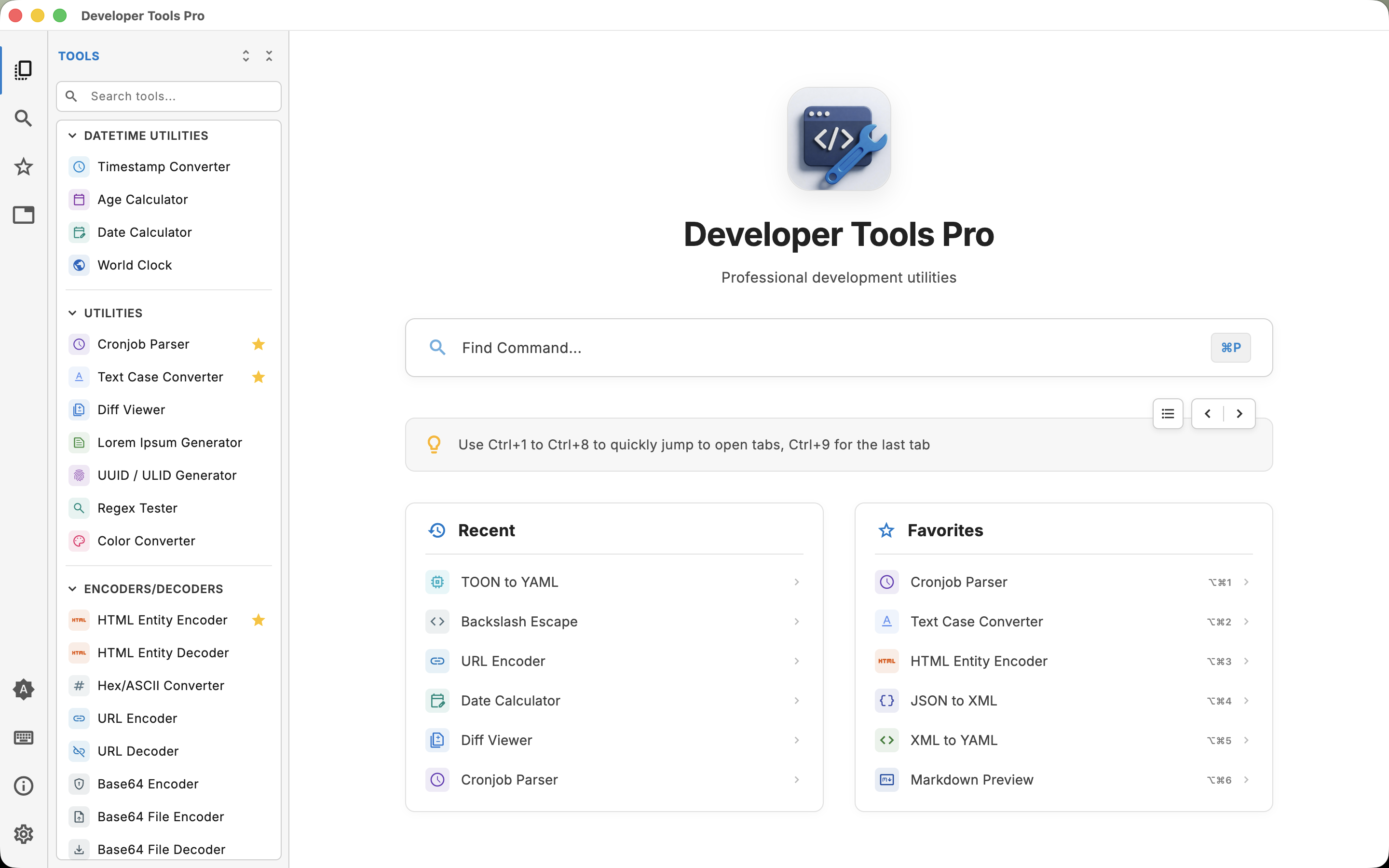The width and height of the screenshot is (1389, 868).
Task: Click the lightbulb tip icon
Action: (434, 444)
